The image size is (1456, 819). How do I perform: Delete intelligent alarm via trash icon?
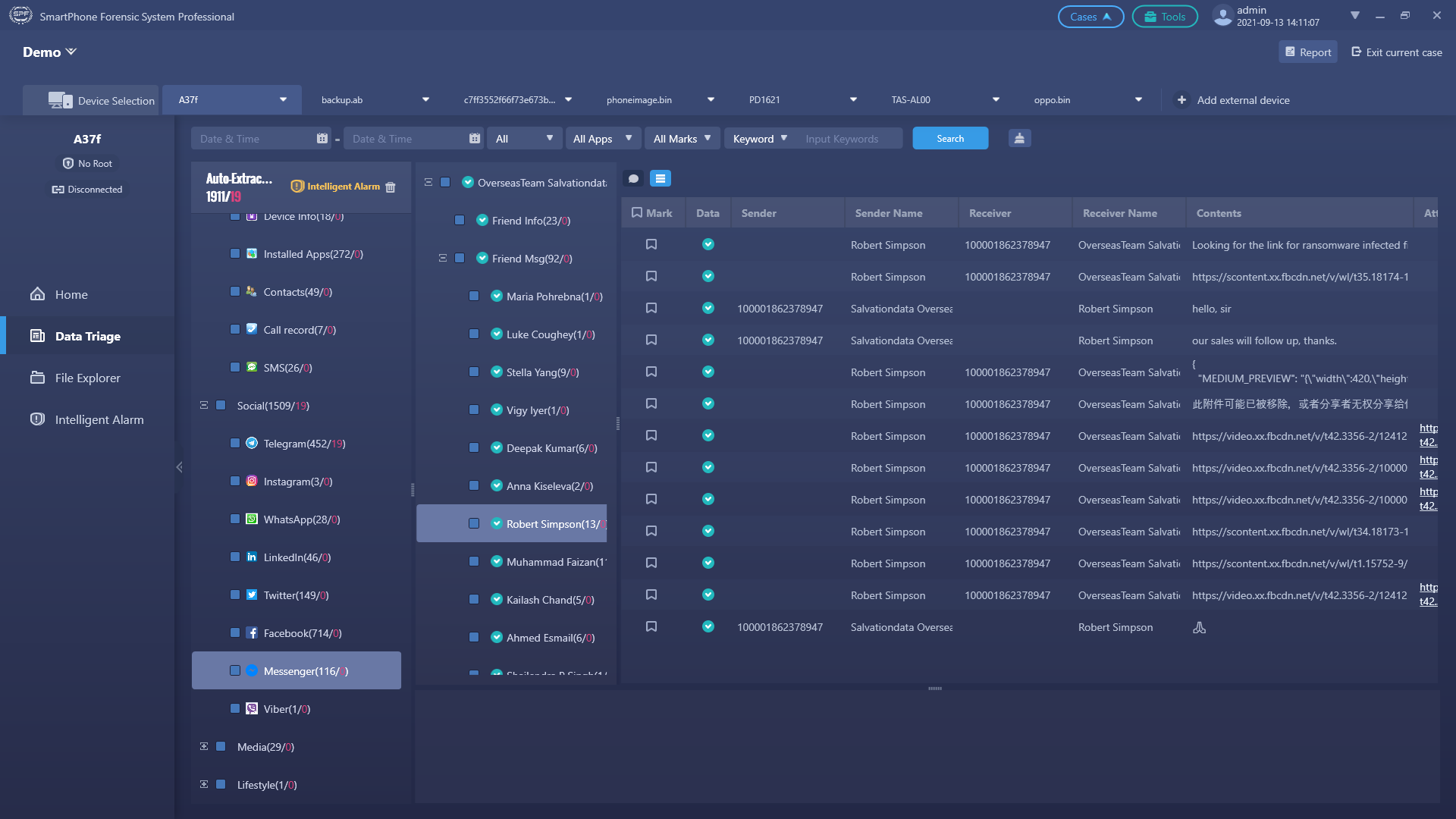(x=391, y=187)
